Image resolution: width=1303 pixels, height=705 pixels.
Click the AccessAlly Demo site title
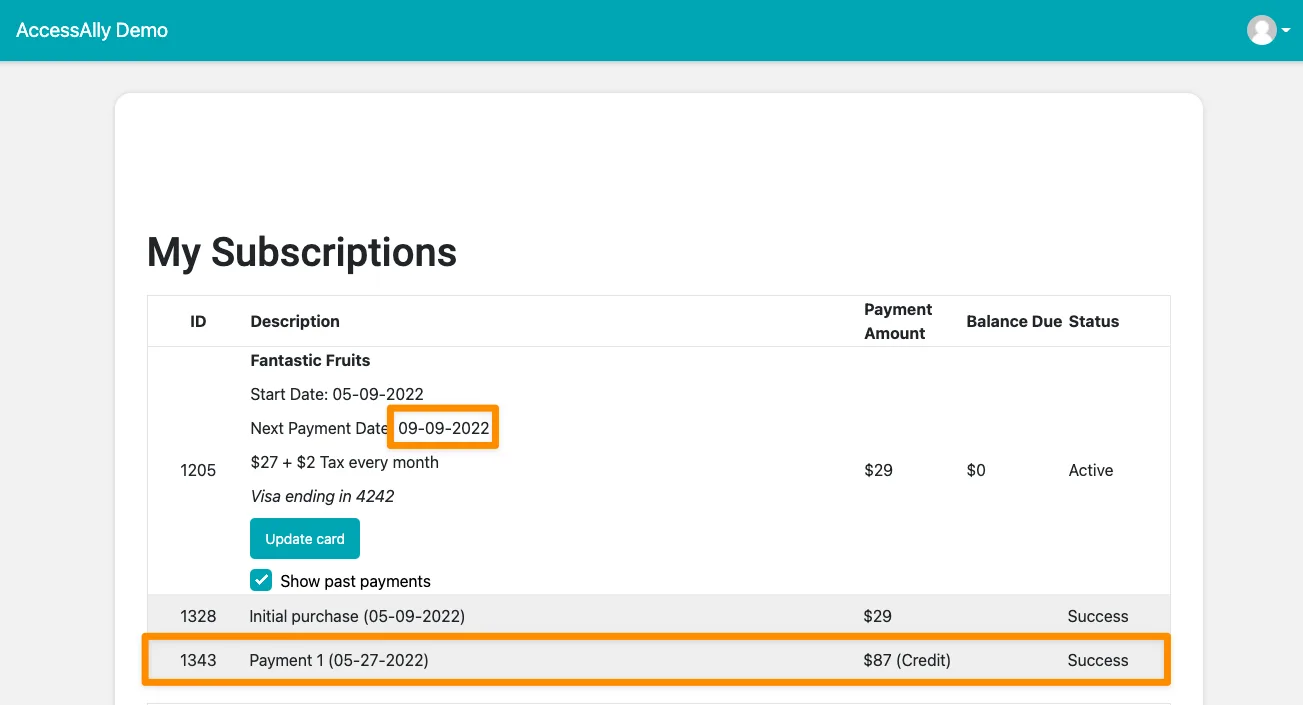[92, 30]
